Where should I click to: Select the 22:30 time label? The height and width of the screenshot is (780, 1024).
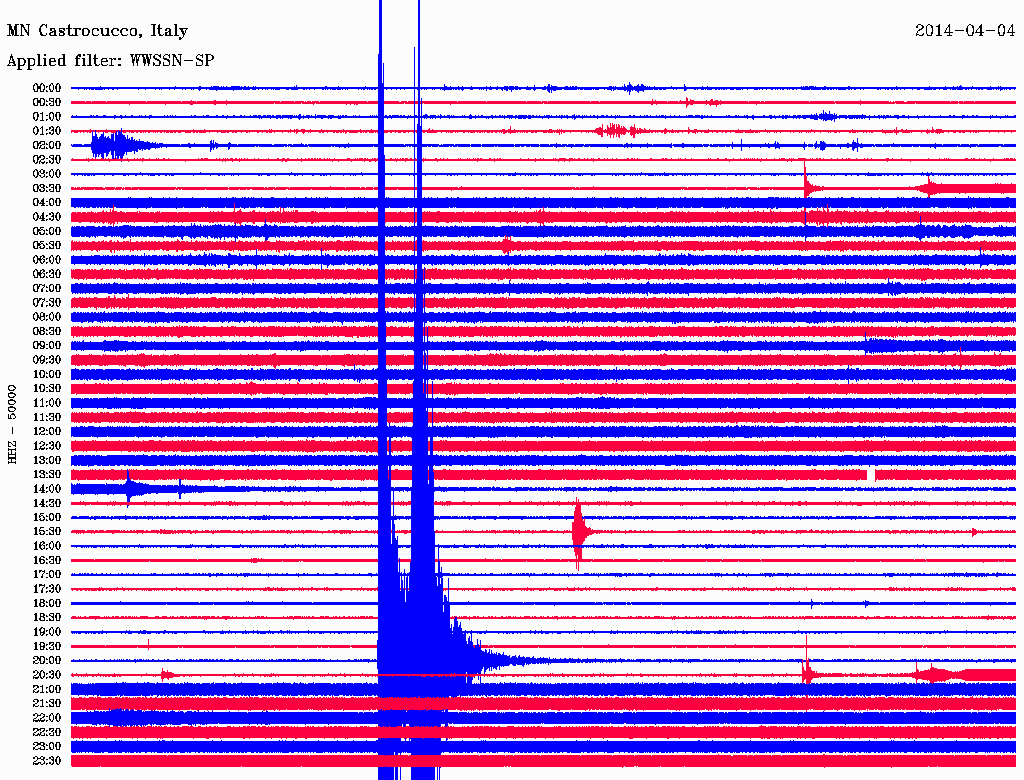(x=47, y=732)
